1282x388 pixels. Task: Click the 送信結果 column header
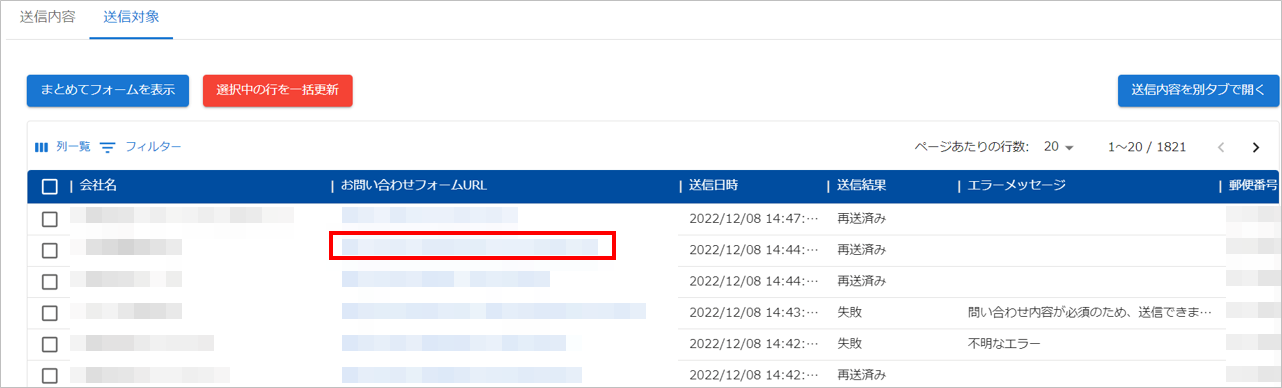[861, 186]
